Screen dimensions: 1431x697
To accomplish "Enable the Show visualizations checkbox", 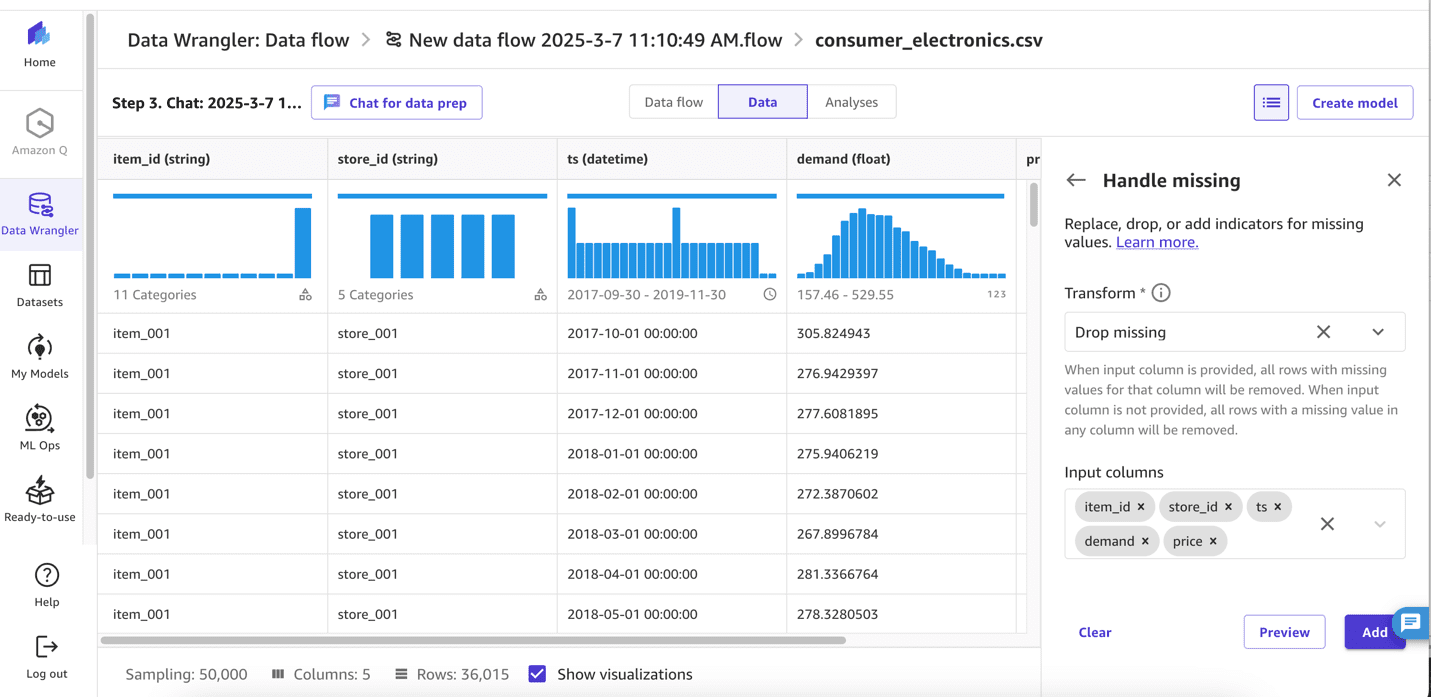I will point(537,674).
